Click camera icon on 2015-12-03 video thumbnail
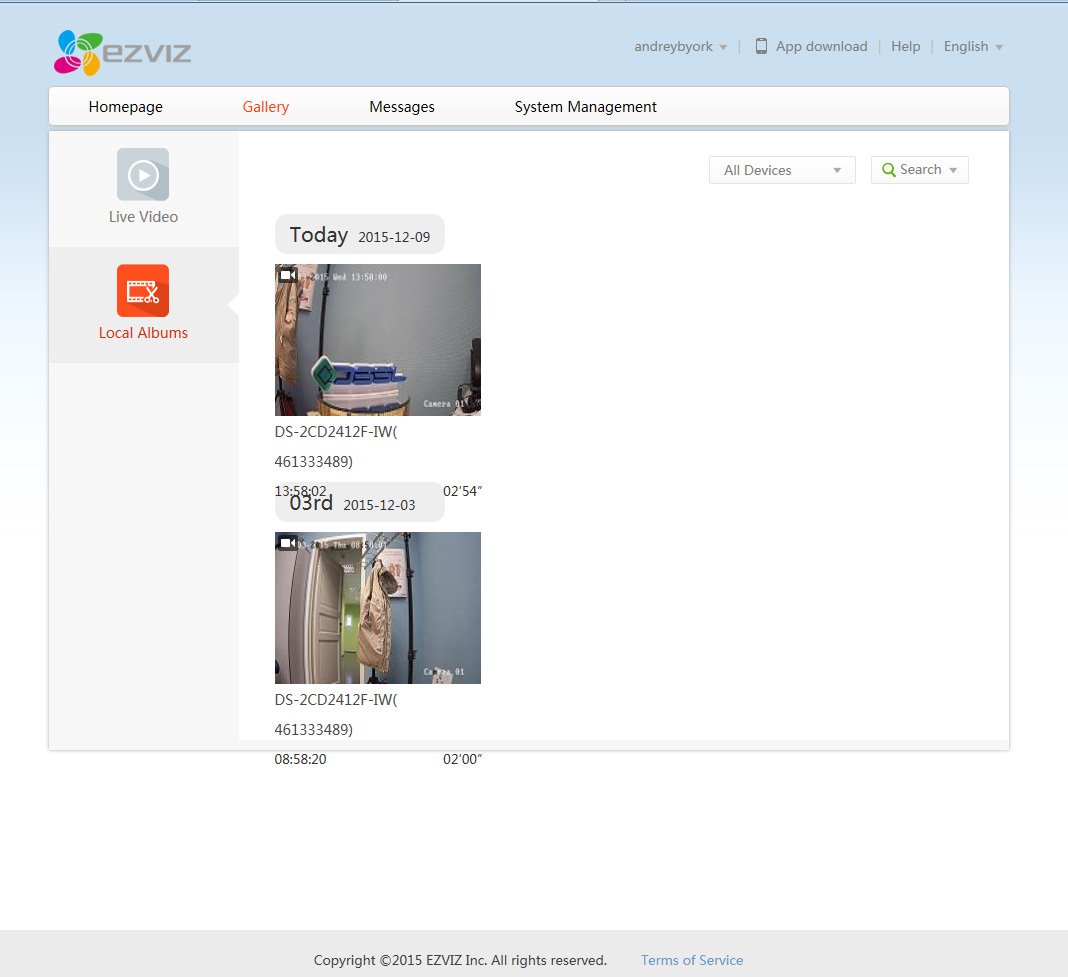The image size is (1068, 977). click(287, 543)
